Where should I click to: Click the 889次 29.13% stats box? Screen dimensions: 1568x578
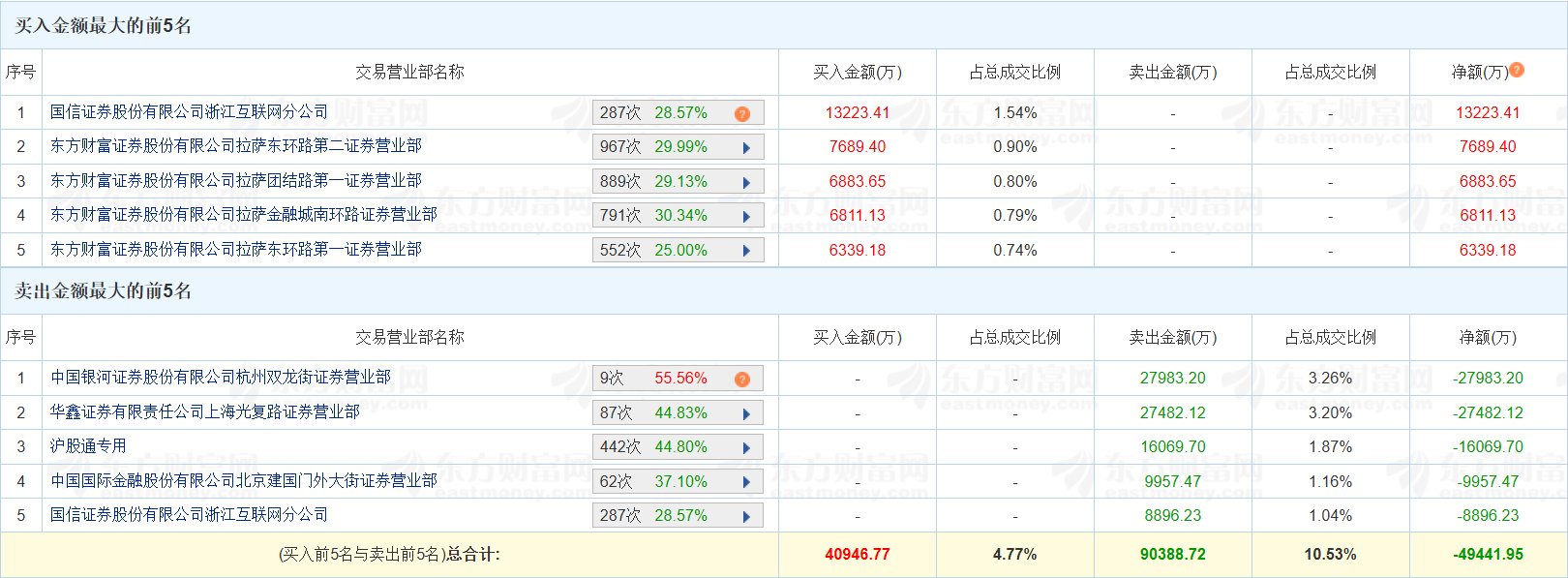click(678, 182)
